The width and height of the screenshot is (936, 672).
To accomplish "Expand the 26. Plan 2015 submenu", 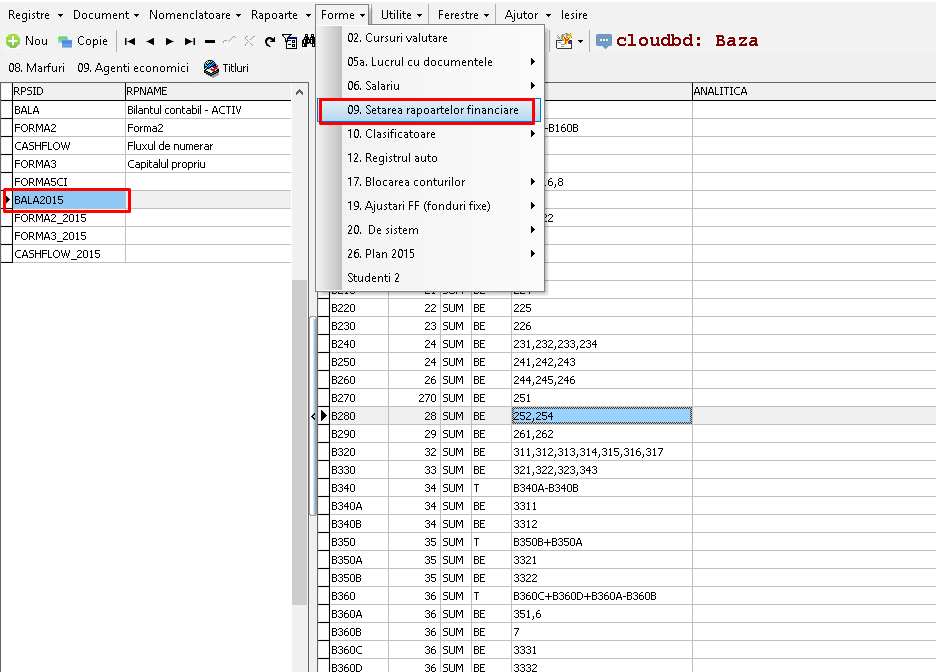I will [x=442, y=254].
